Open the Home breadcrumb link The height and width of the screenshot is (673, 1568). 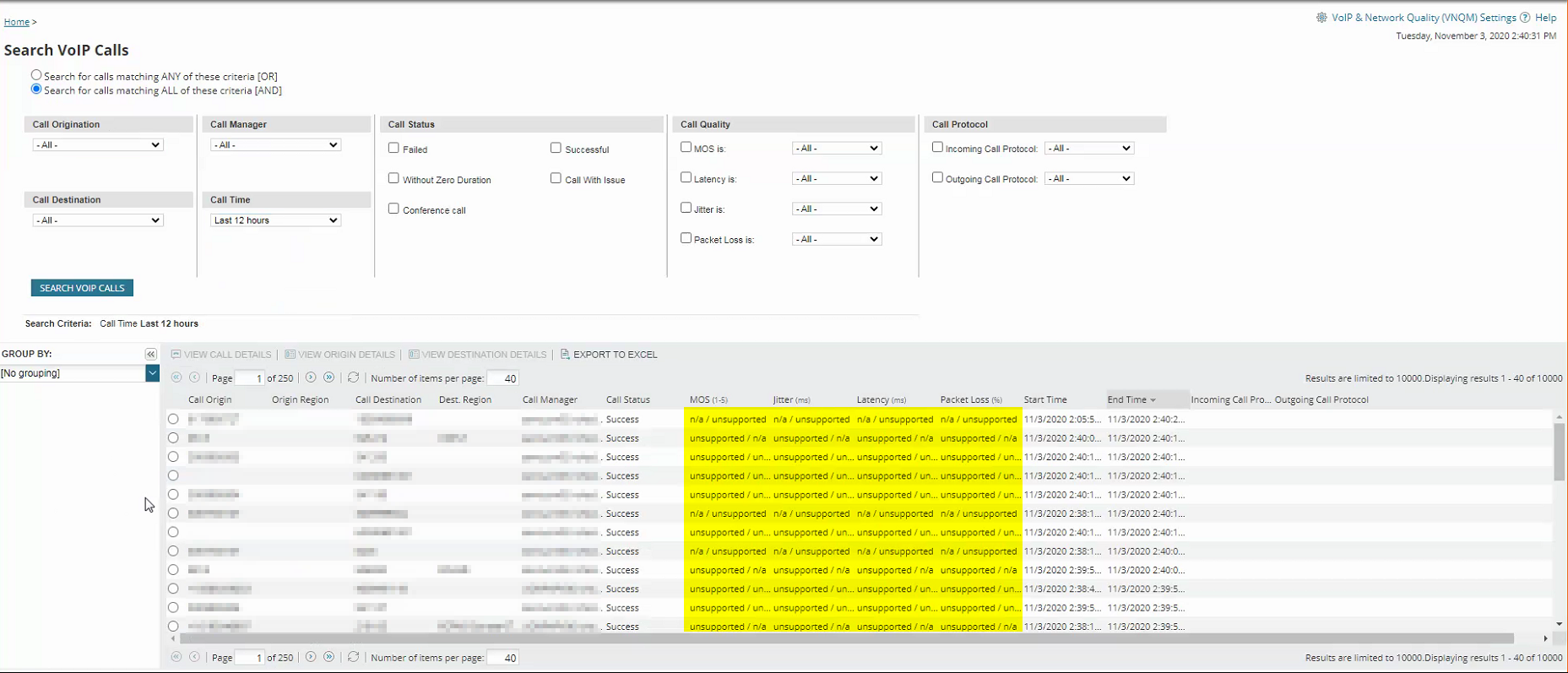point(17,22)
